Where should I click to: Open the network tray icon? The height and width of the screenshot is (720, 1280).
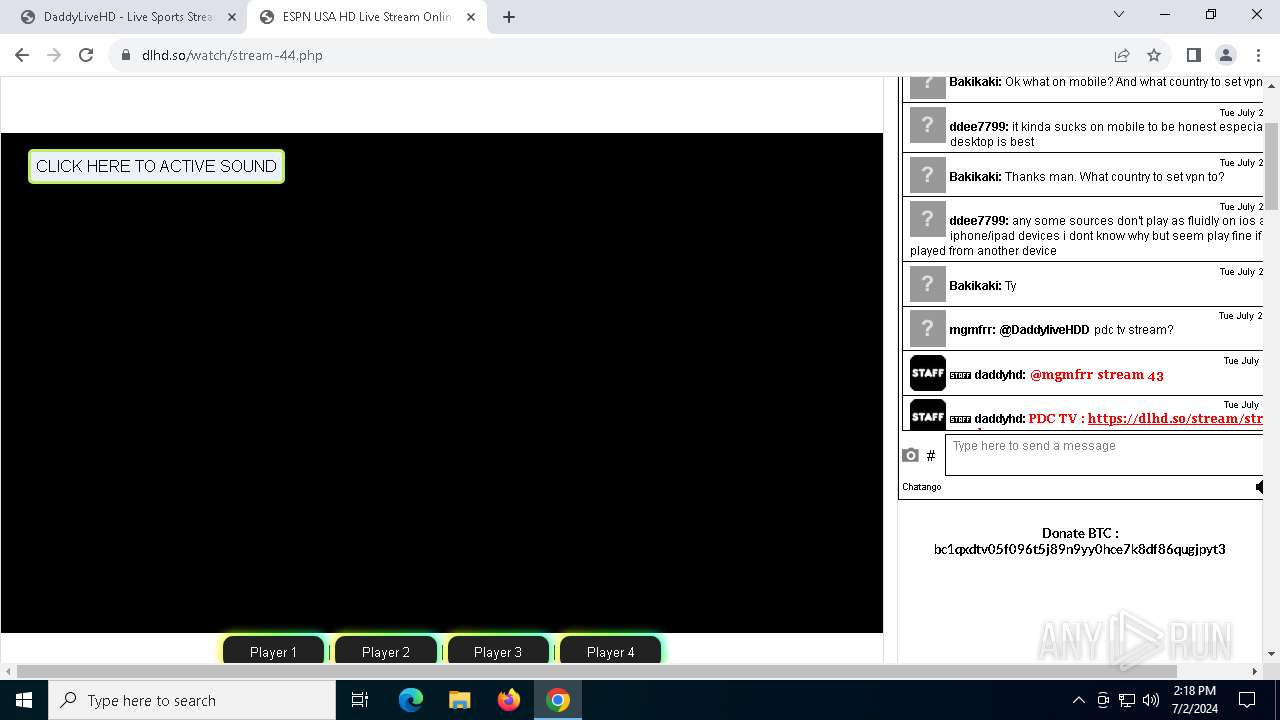click(1127, 700)
